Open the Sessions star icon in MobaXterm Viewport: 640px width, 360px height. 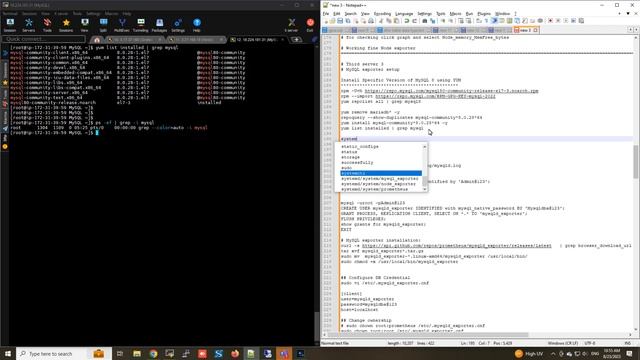tap(66, 25)
